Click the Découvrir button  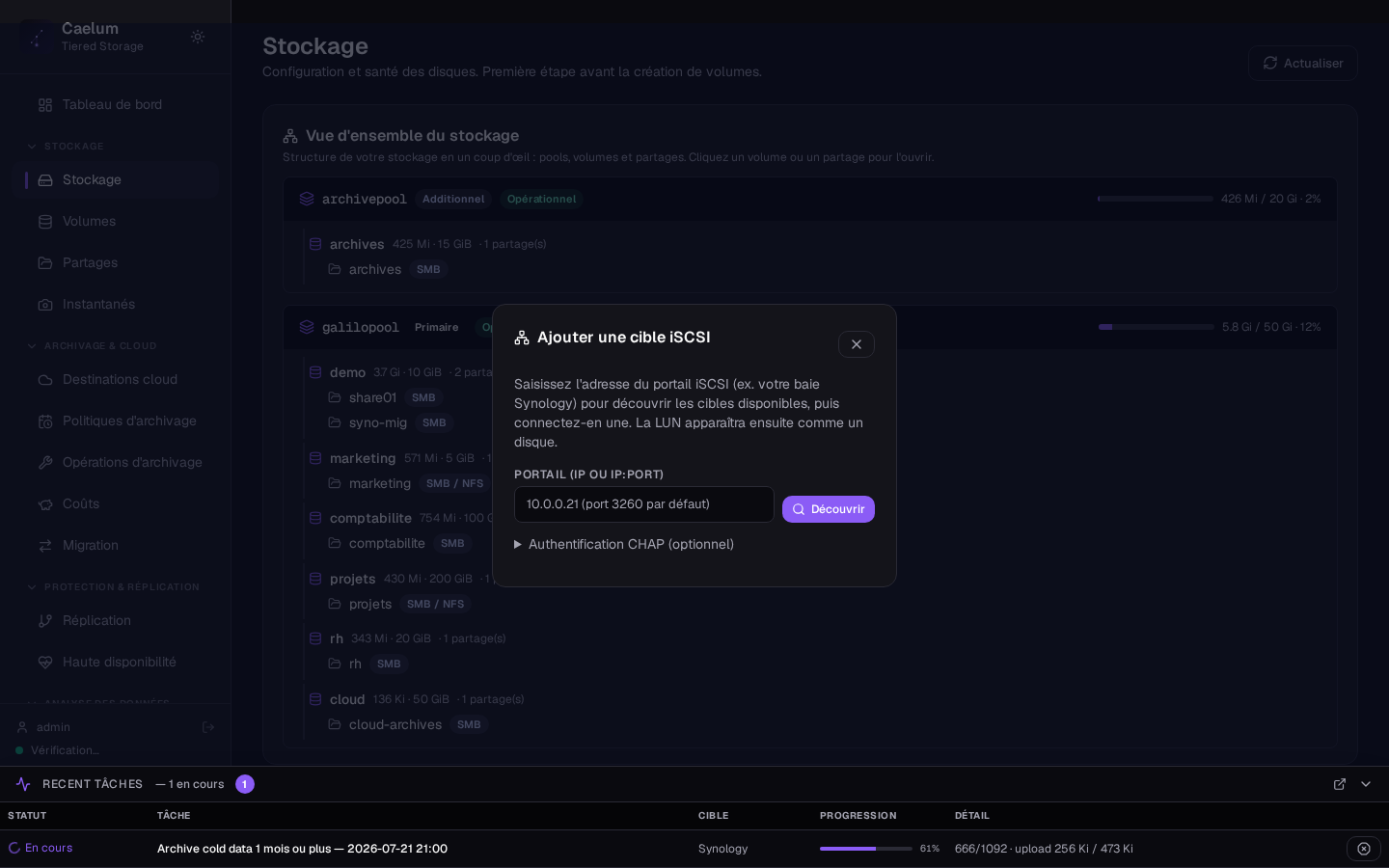[x=828, y=509]
